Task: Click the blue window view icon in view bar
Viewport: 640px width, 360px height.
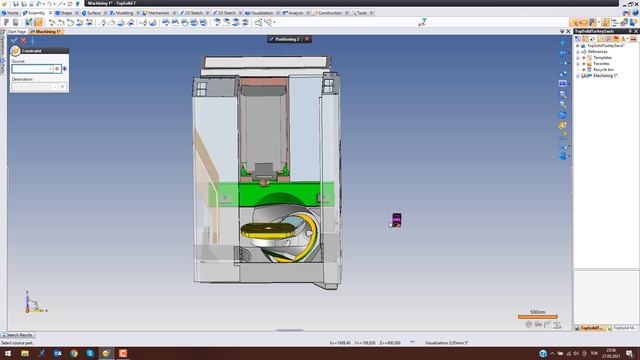Action: coord(563,84)
